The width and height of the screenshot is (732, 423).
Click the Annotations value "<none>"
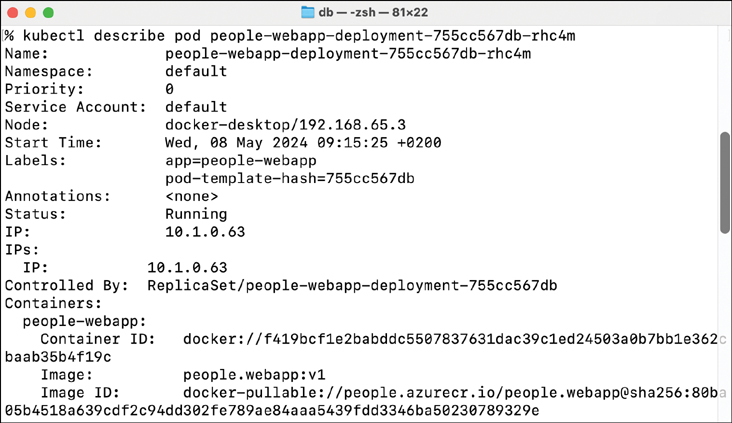[192, 196]
